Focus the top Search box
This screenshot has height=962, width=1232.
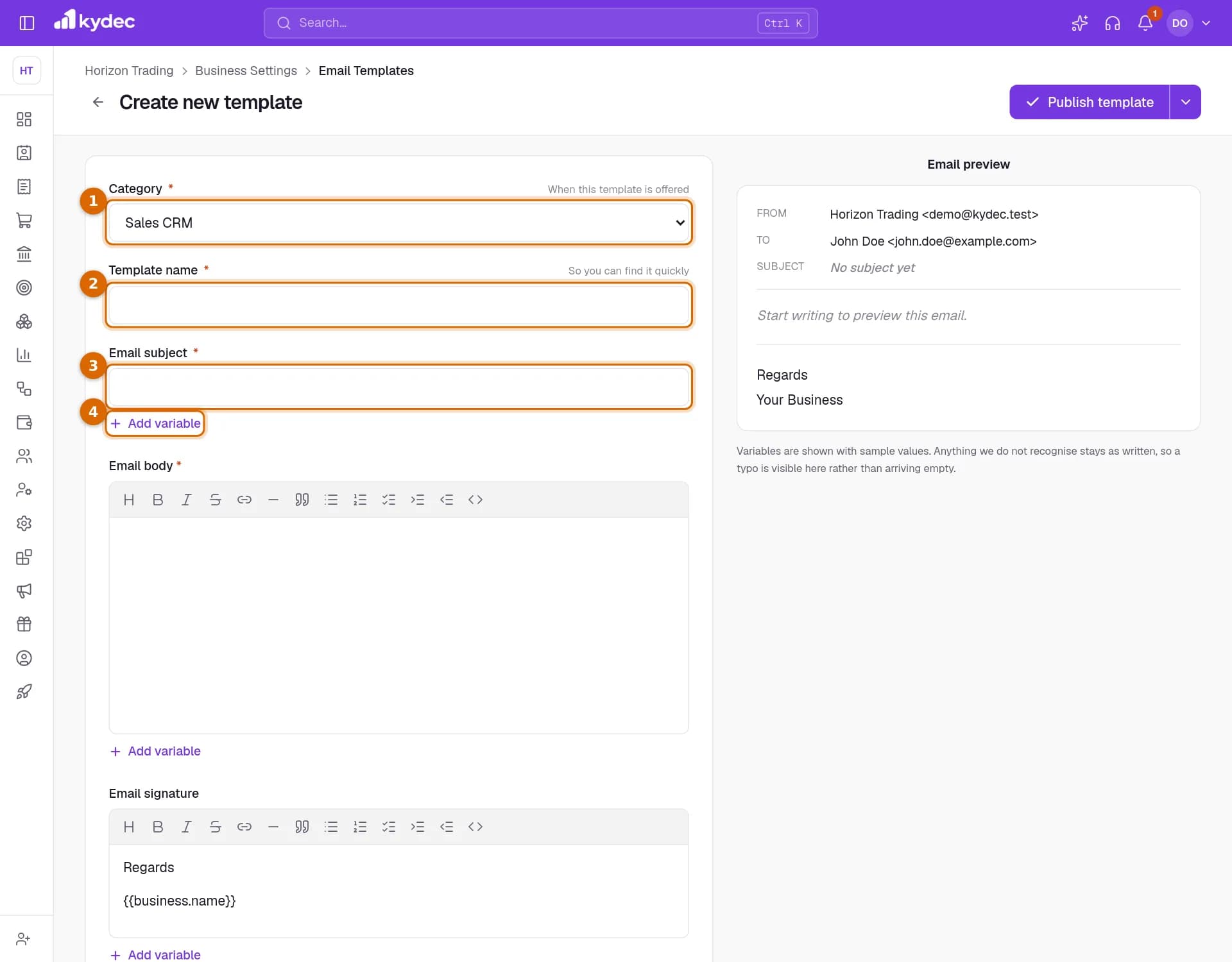[540, 23]
